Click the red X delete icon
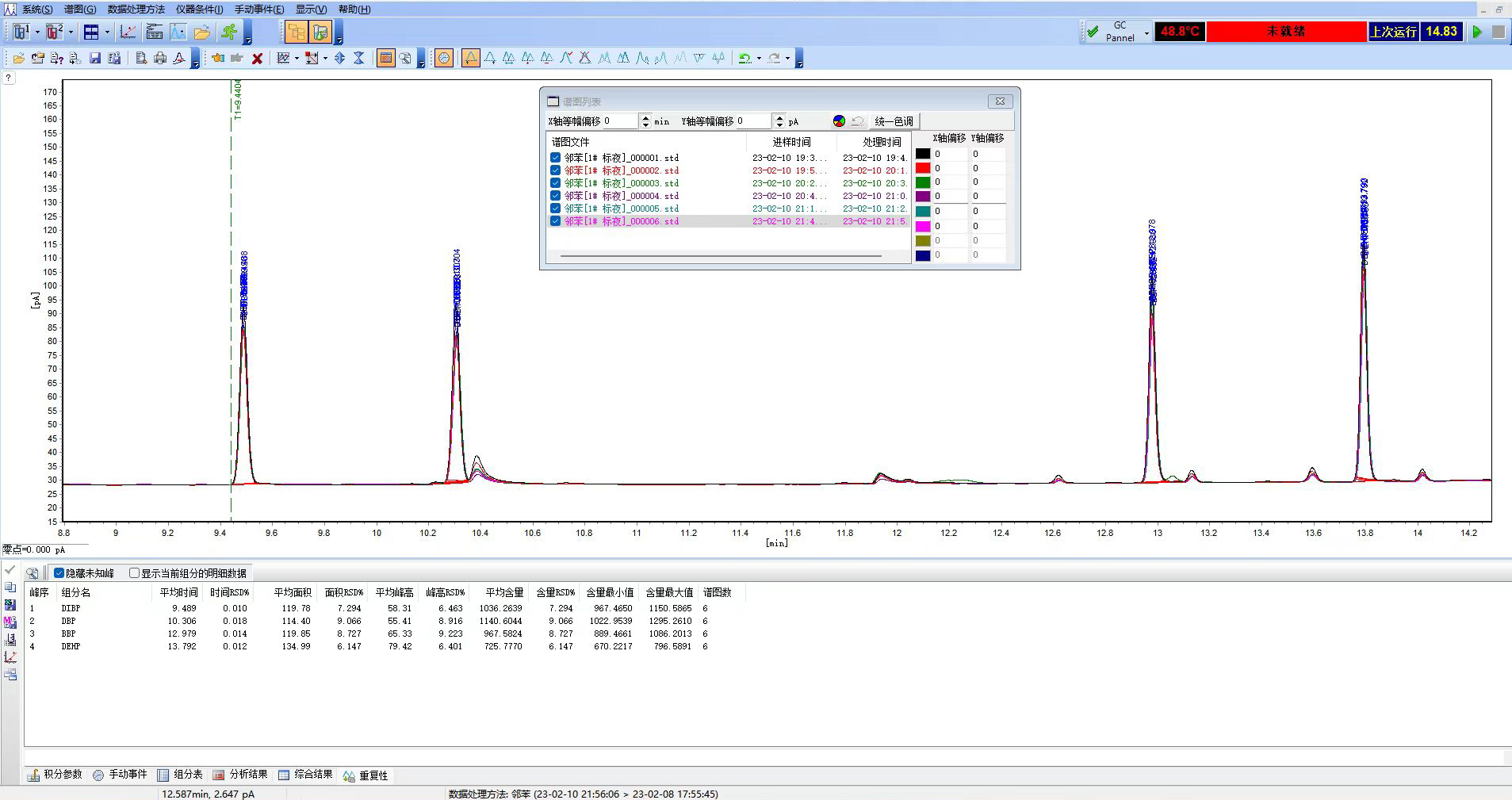Image resolution: width=1512 pixels, height=800 pixels. coord(257,58)
